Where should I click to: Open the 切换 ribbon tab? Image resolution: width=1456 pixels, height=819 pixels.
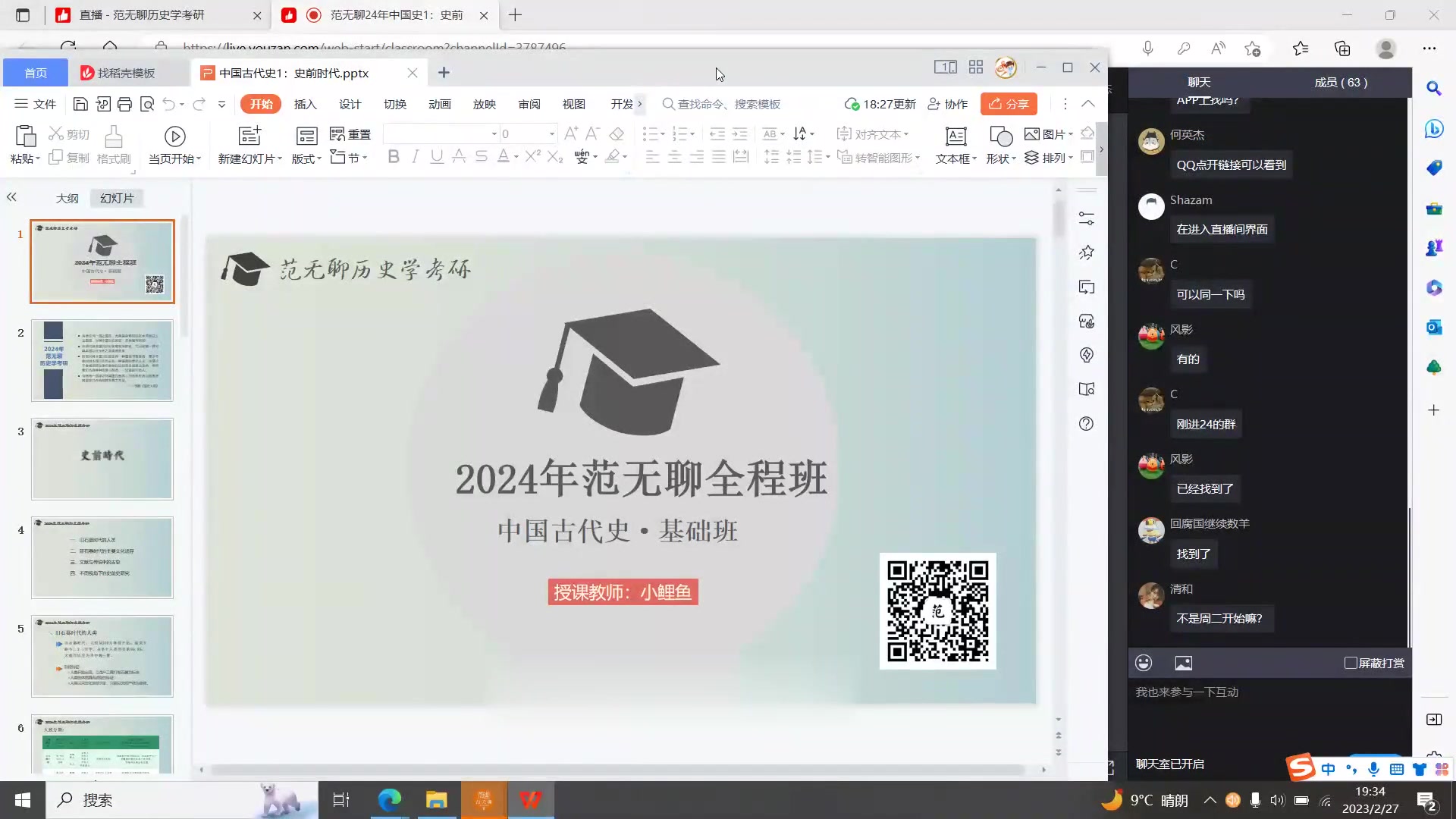click(395, 105)
